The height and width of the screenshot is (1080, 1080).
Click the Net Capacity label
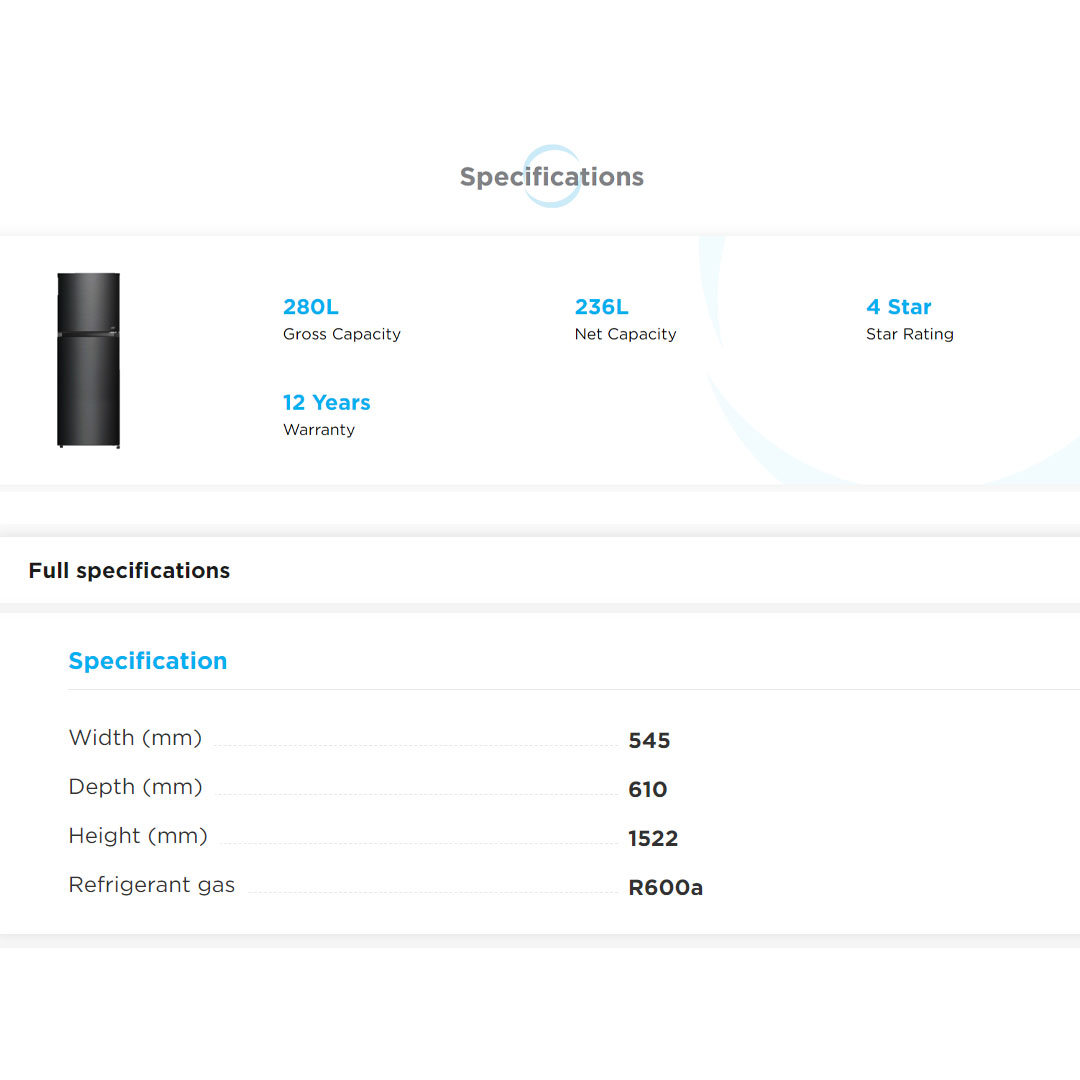pyautogui.click(x=625, y=335)
